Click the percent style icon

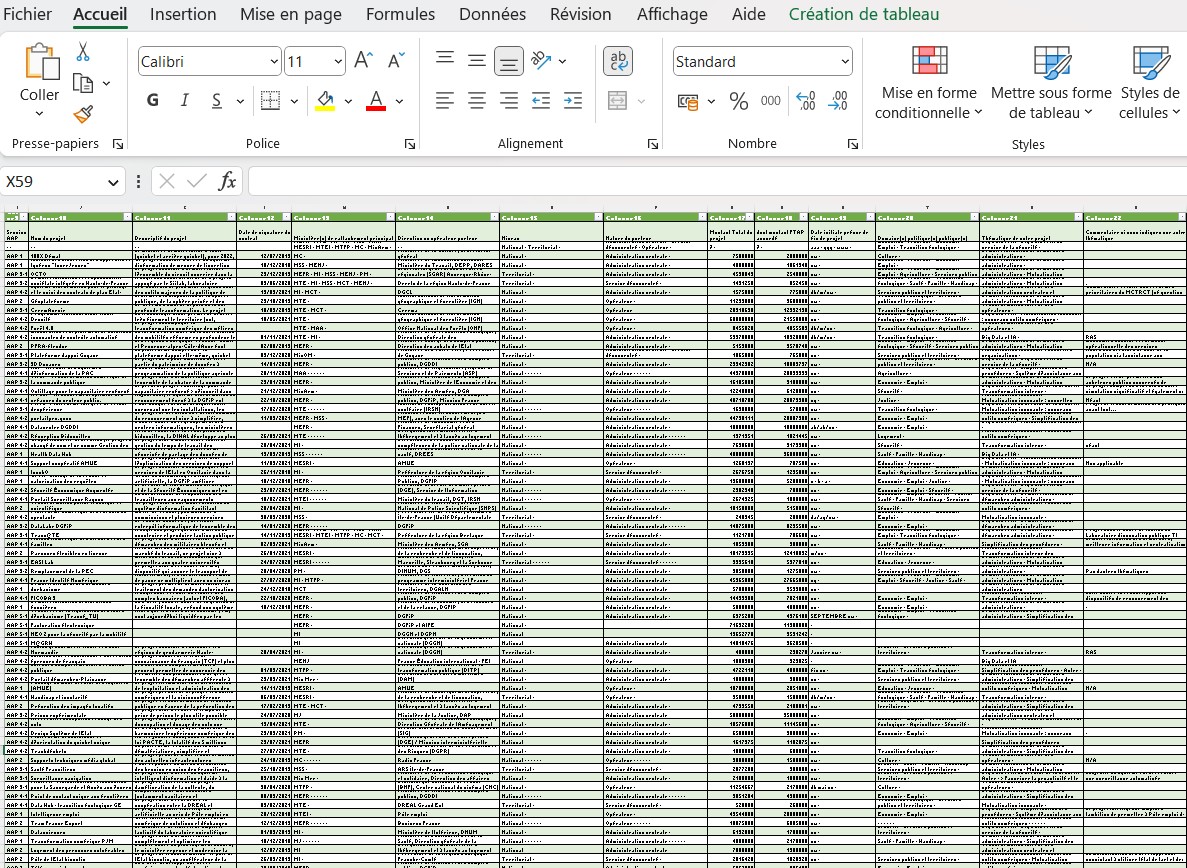click(739, 101)
